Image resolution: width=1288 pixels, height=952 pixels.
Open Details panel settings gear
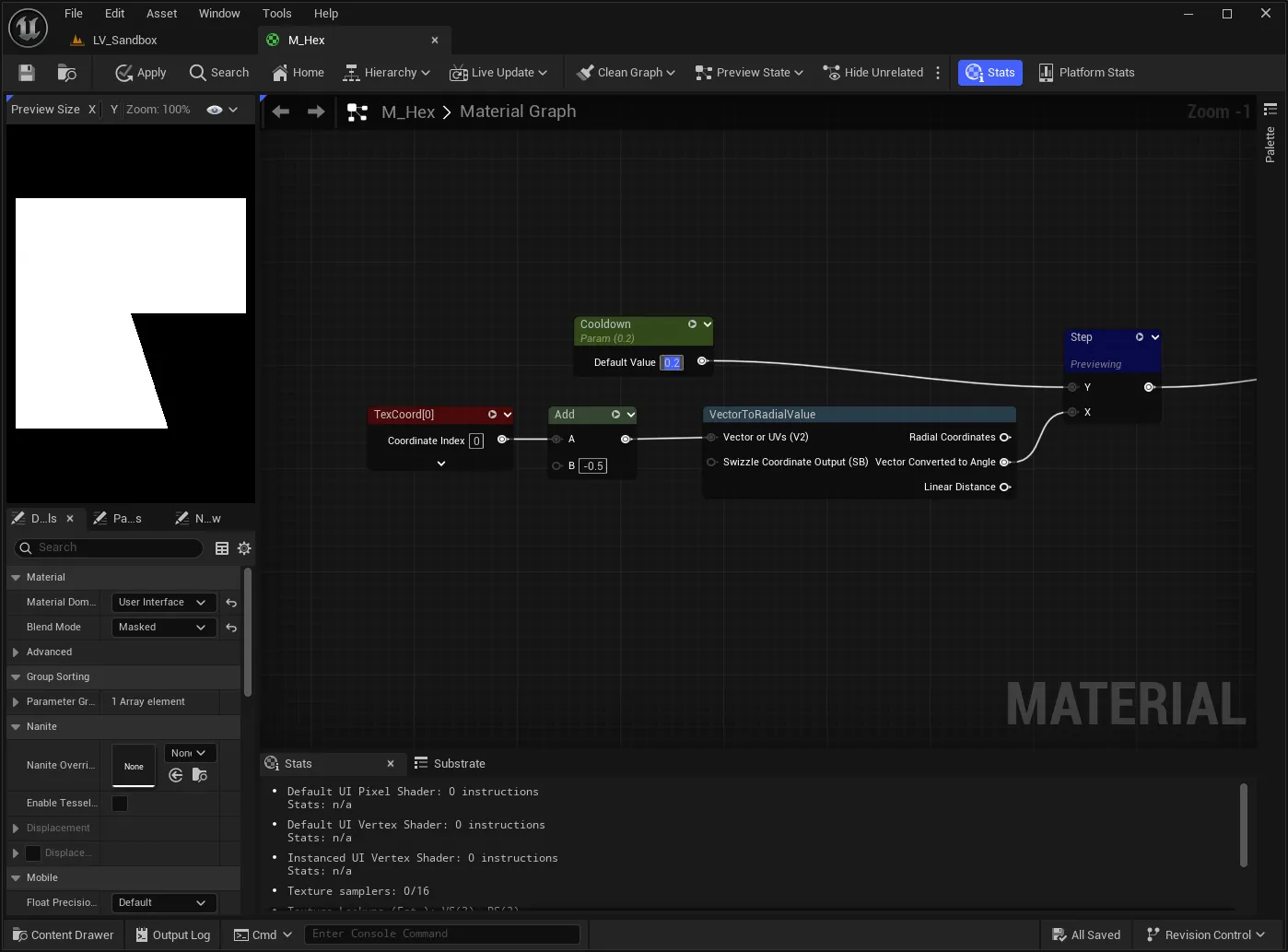244,548
